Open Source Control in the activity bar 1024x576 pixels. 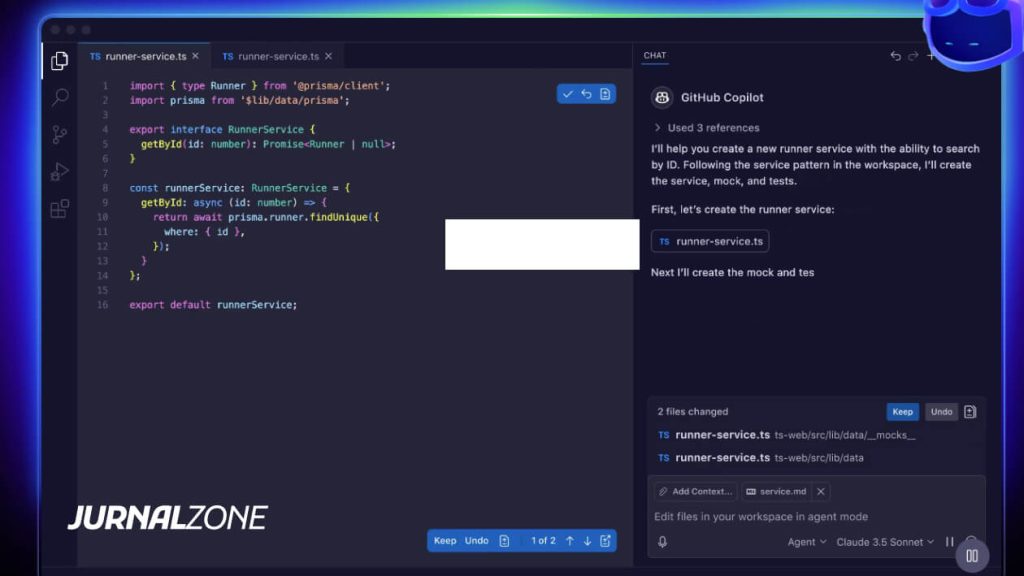pyautogui.click(x=59, y=134)
